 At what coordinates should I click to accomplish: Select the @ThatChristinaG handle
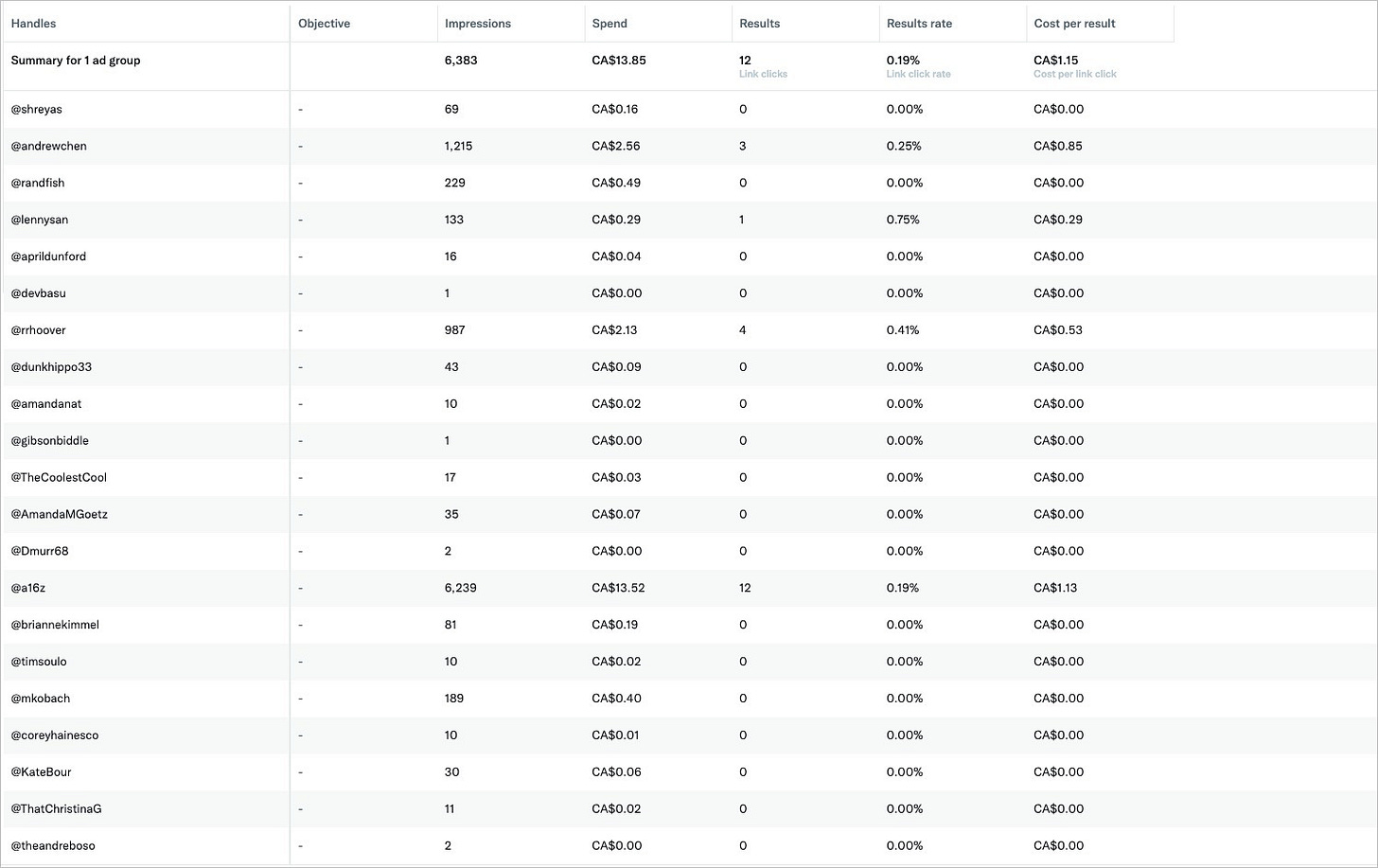point(56,810)
